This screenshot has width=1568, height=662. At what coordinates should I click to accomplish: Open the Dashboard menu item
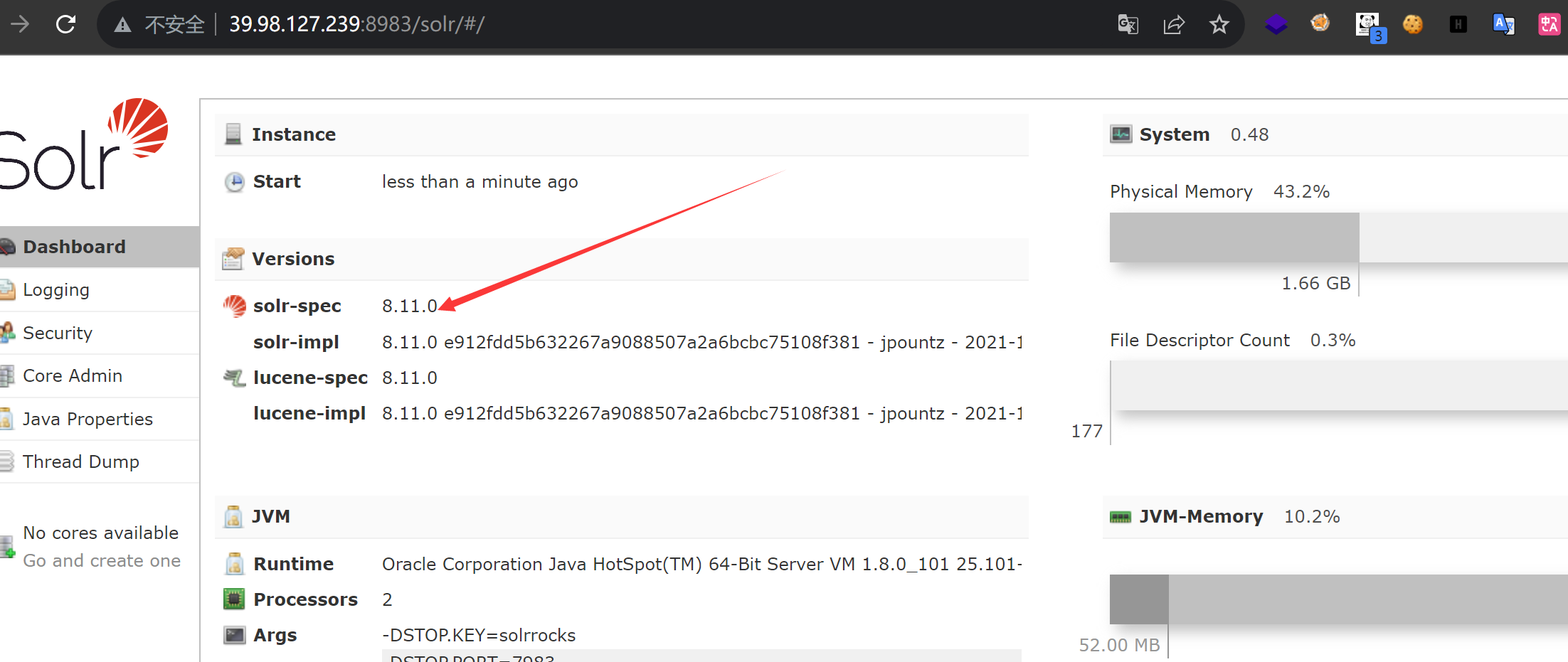74,247
